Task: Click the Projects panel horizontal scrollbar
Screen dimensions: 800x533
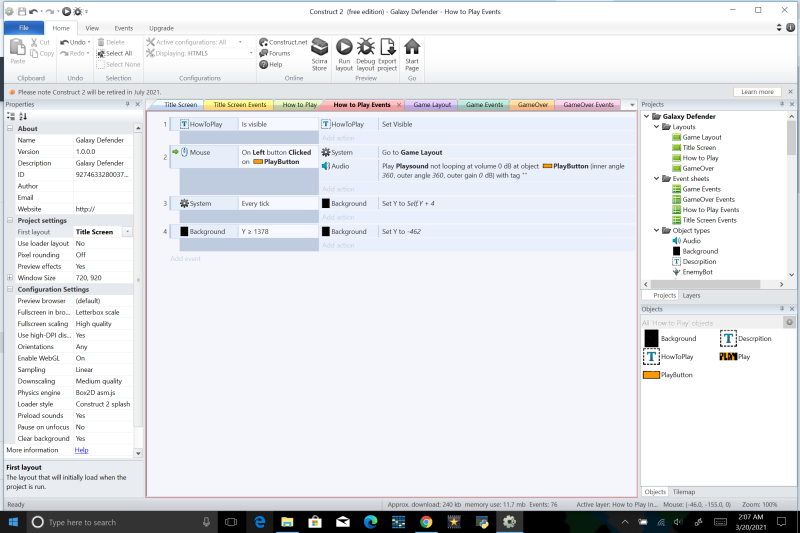Action: click(x=706, y=284)
